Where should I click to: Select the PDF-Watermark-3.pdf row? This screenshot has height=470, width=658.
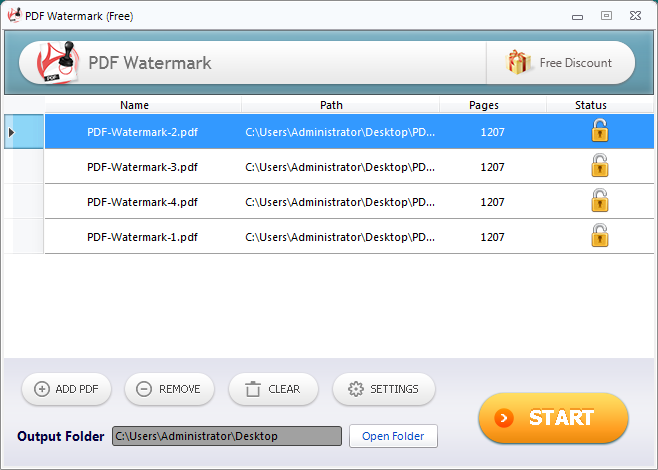coord(143,167)
